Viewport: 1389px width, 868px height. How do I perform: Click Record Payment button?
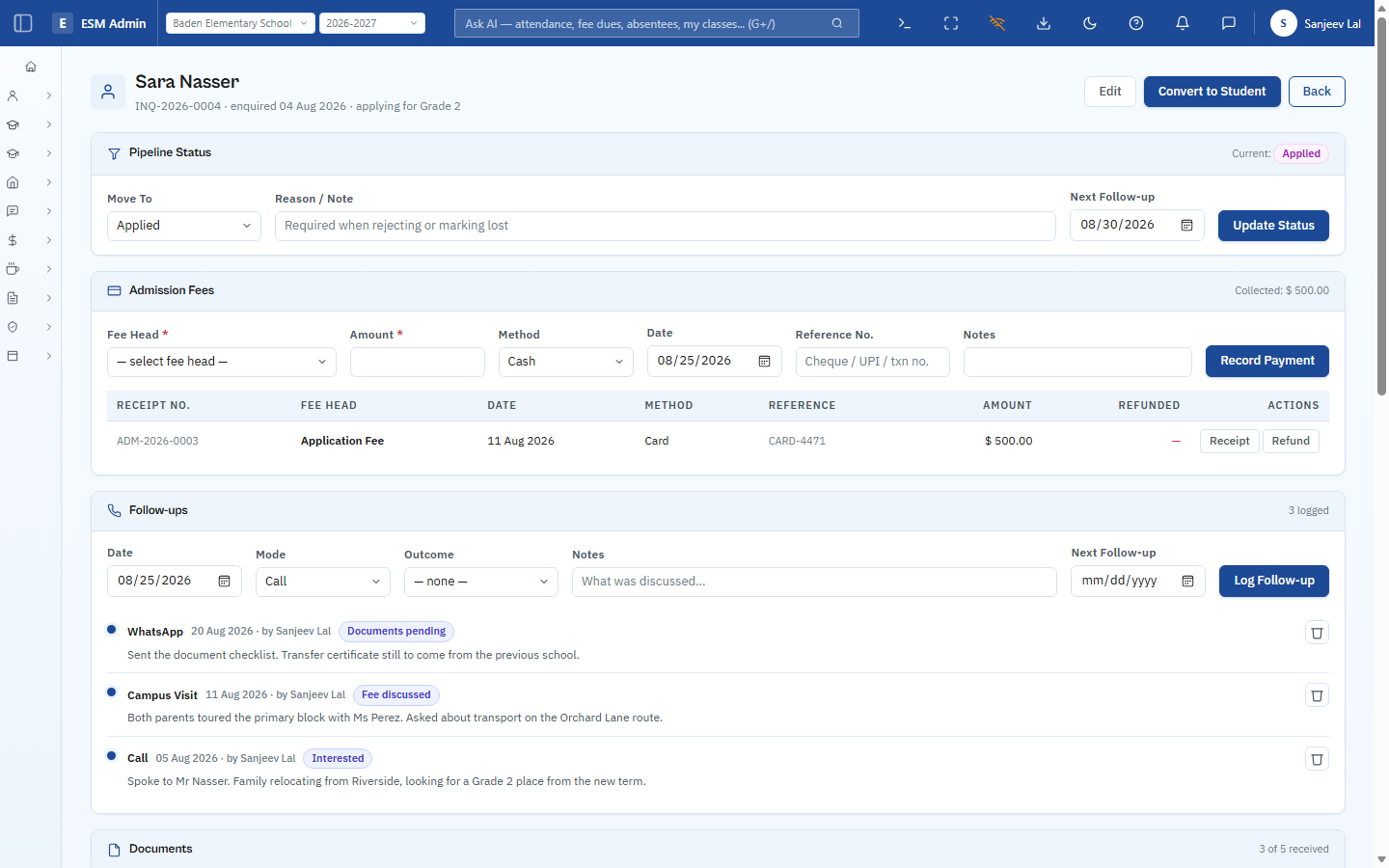1267,361
